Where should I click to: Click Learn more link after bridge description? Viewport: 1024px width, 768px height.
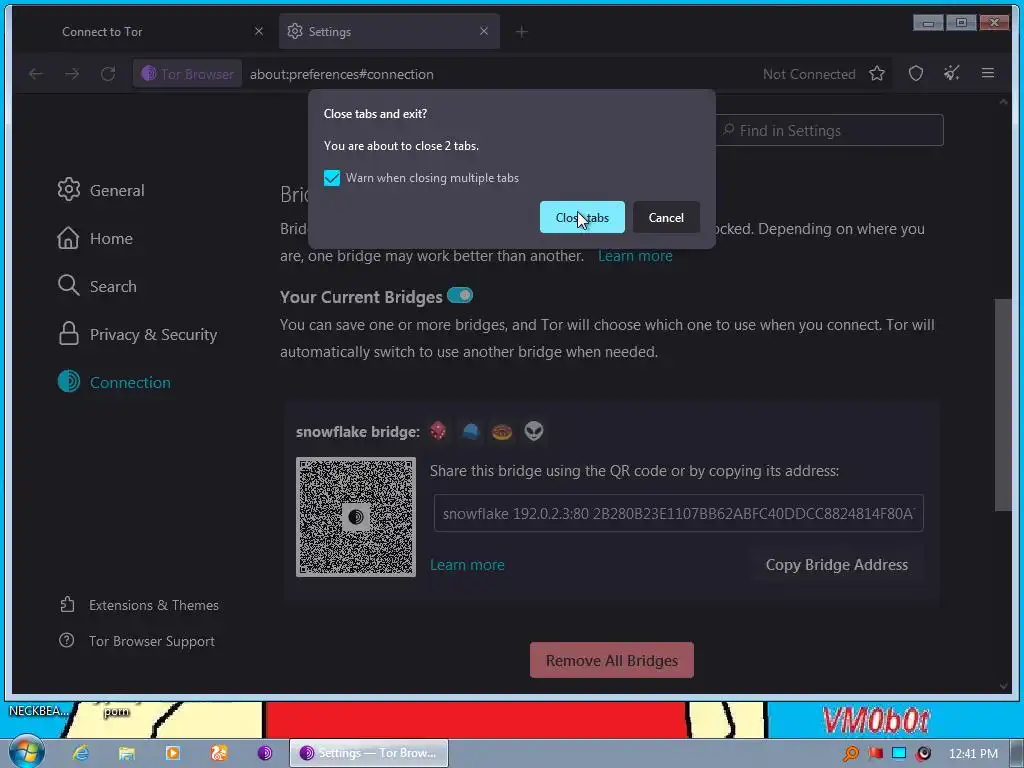pos(635,256)
